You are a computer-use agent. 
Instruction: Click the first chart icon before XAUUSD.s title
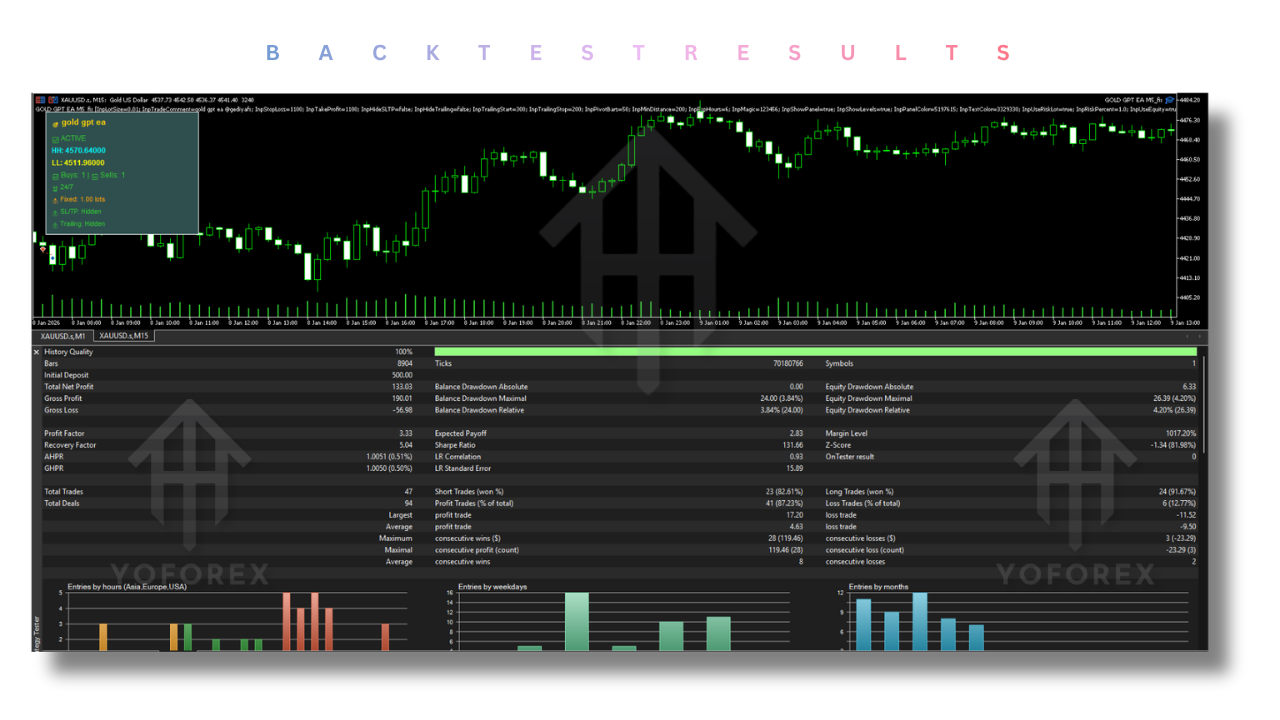point(38,100)
